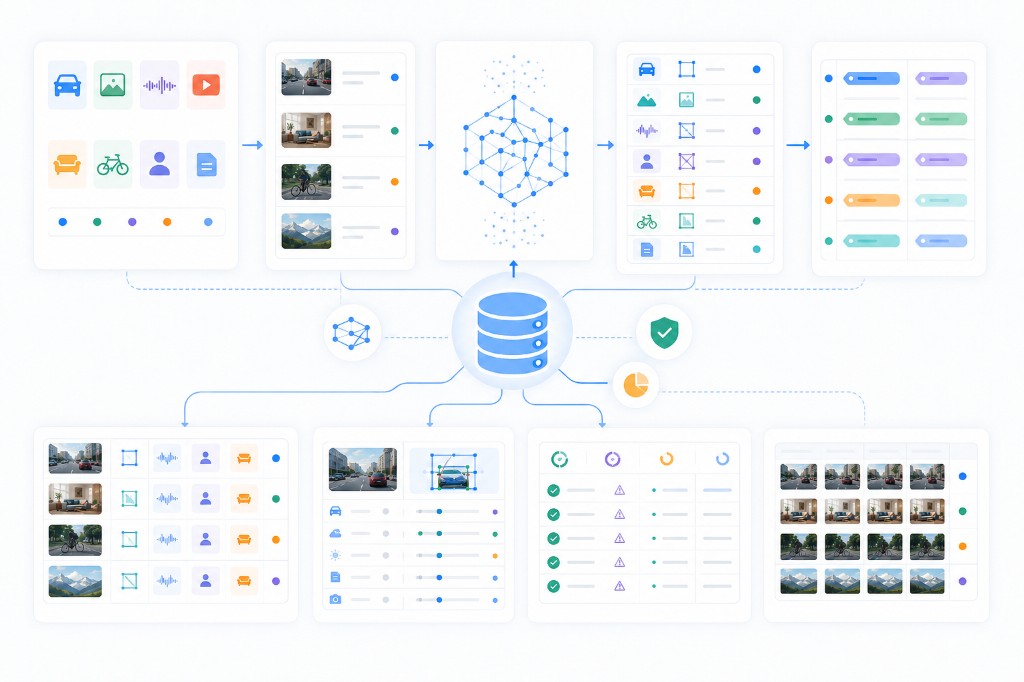Viewport: 1024px width, 682px height.
Task: Select the orange dot in the color dot row
Action: coord(167,222)
